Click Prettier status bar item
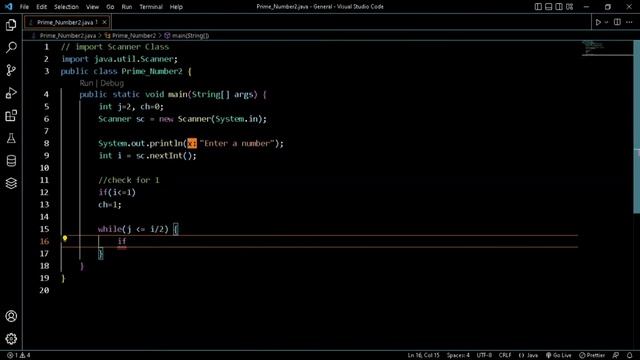Viewport: 640px width, 360px height. [x=592, y=355]
